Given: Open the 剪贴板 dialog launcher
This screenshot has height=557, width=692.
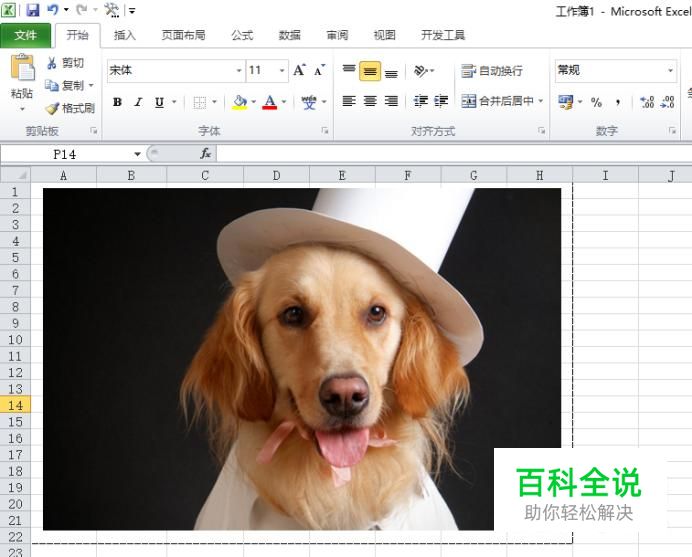Looking at the screenshot, I should coord(94,131).
